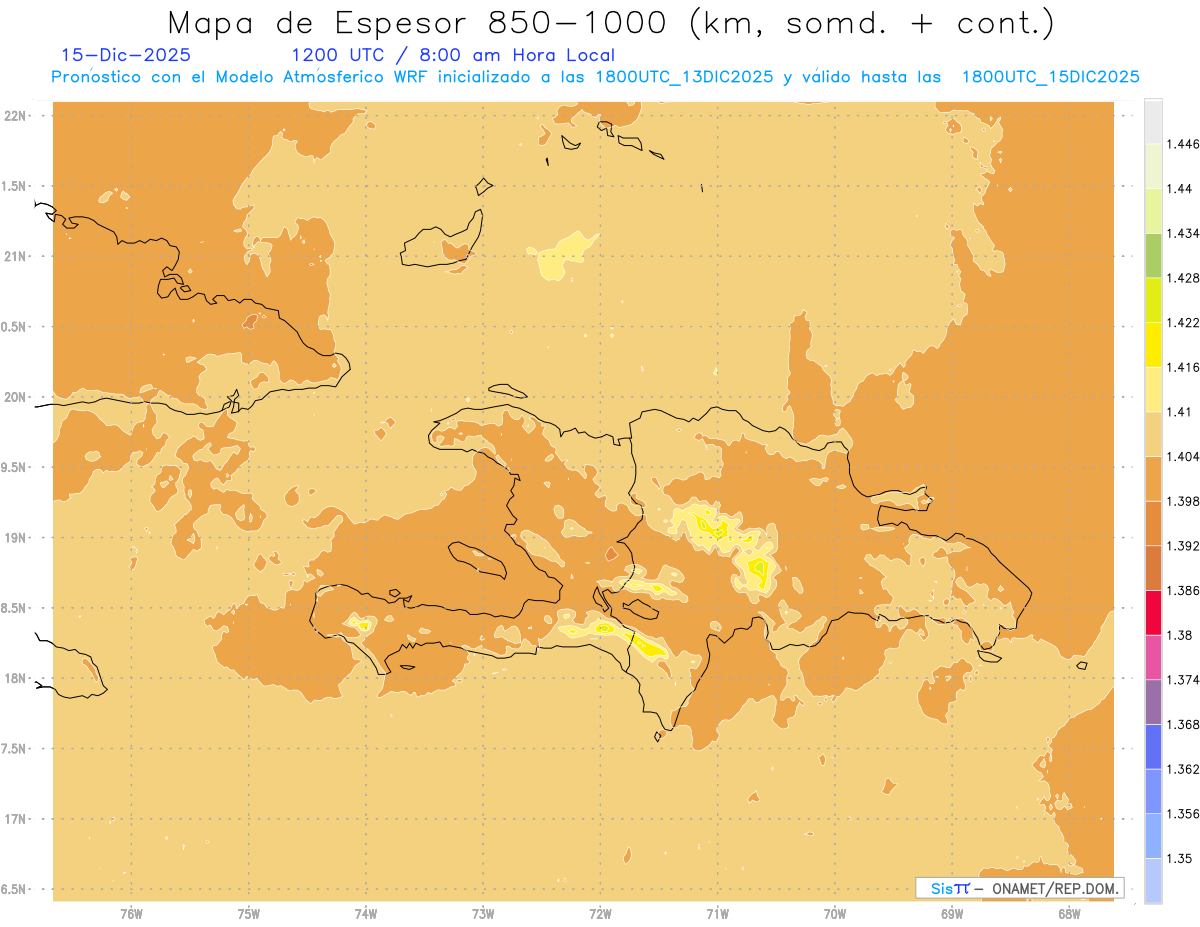
Task: Click the 'SisTT - ONAMET/REP.DOM.' label box
Action: (x=1019, y=888)
